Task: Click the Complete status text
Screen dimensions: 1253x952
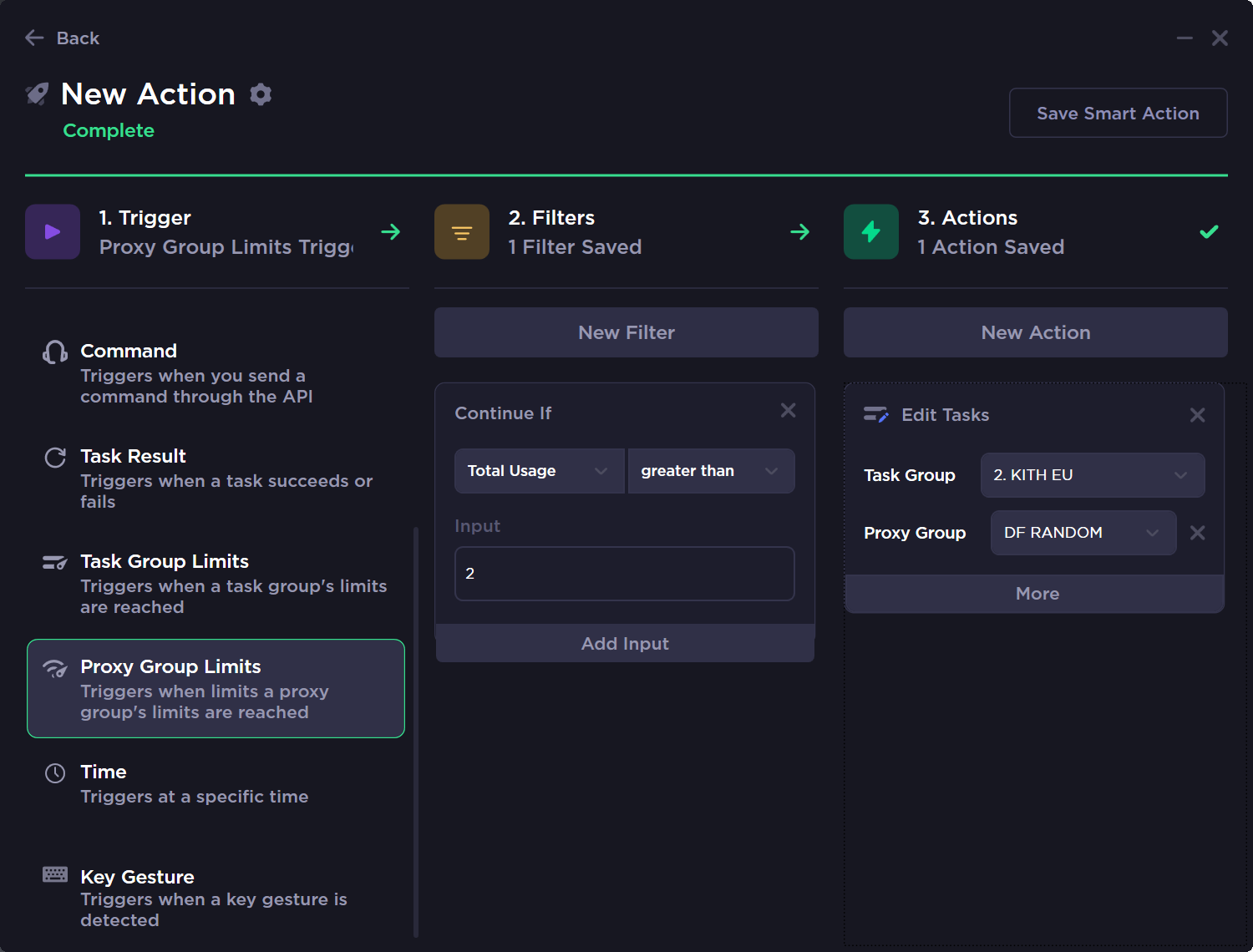Action: 109,131
